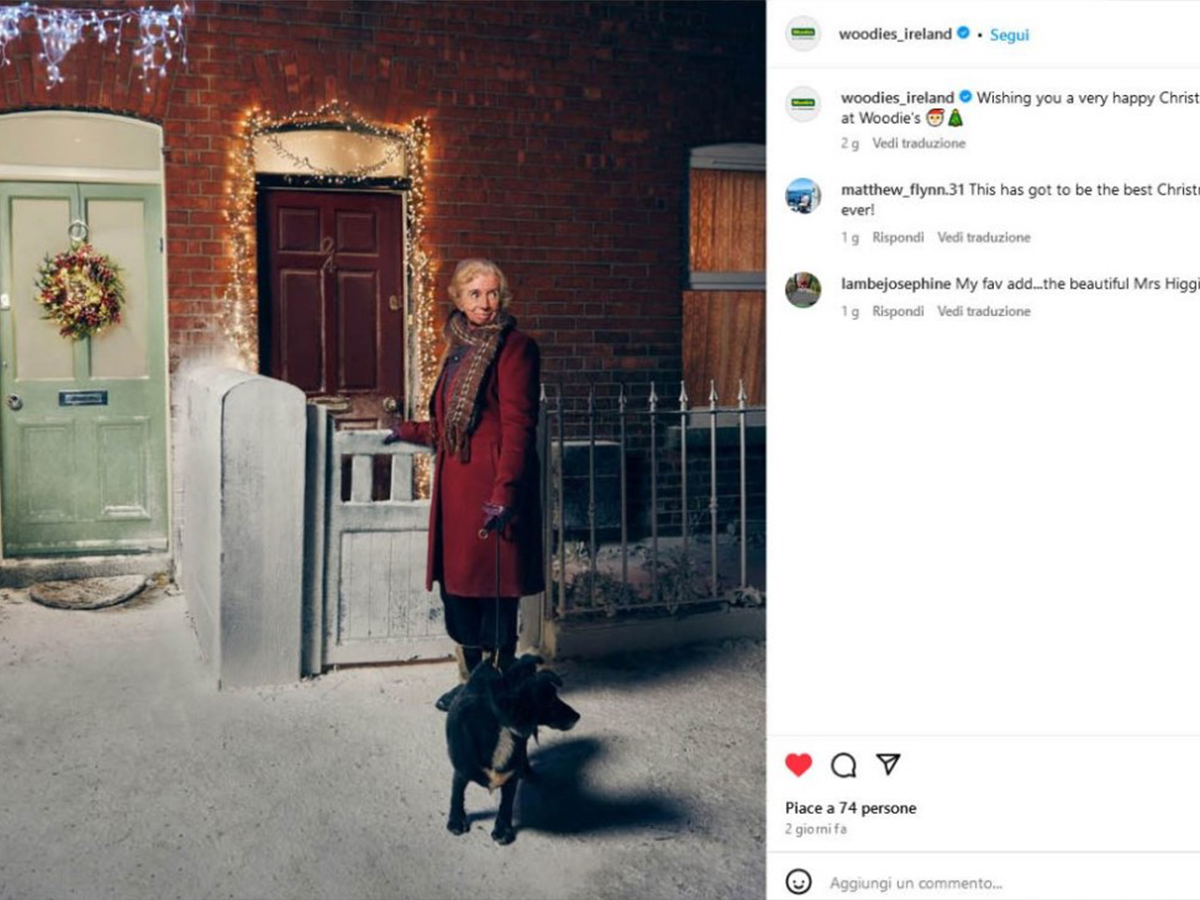The image size is (1200, 900).
Task: Translate caption with Vedi traduzione
Action: tap(919, 143)
